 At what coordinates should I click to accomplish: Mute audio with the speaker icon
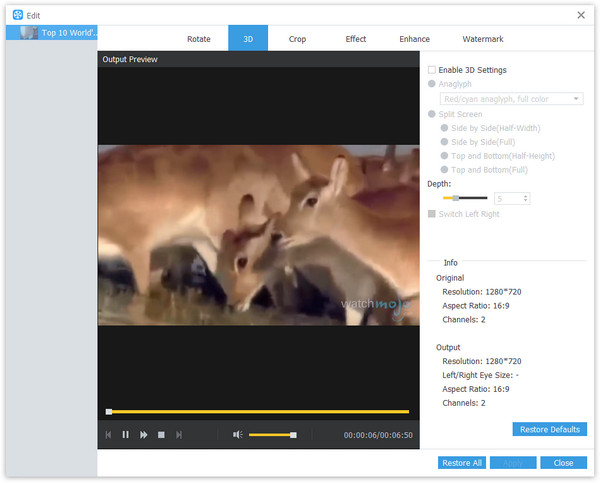[x=238, y=435]
